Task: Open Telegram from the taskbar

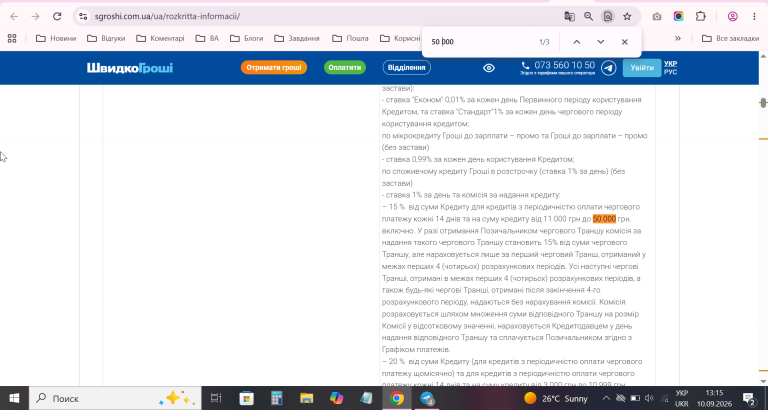Action: pyautogui.click(x=427, y=398)
